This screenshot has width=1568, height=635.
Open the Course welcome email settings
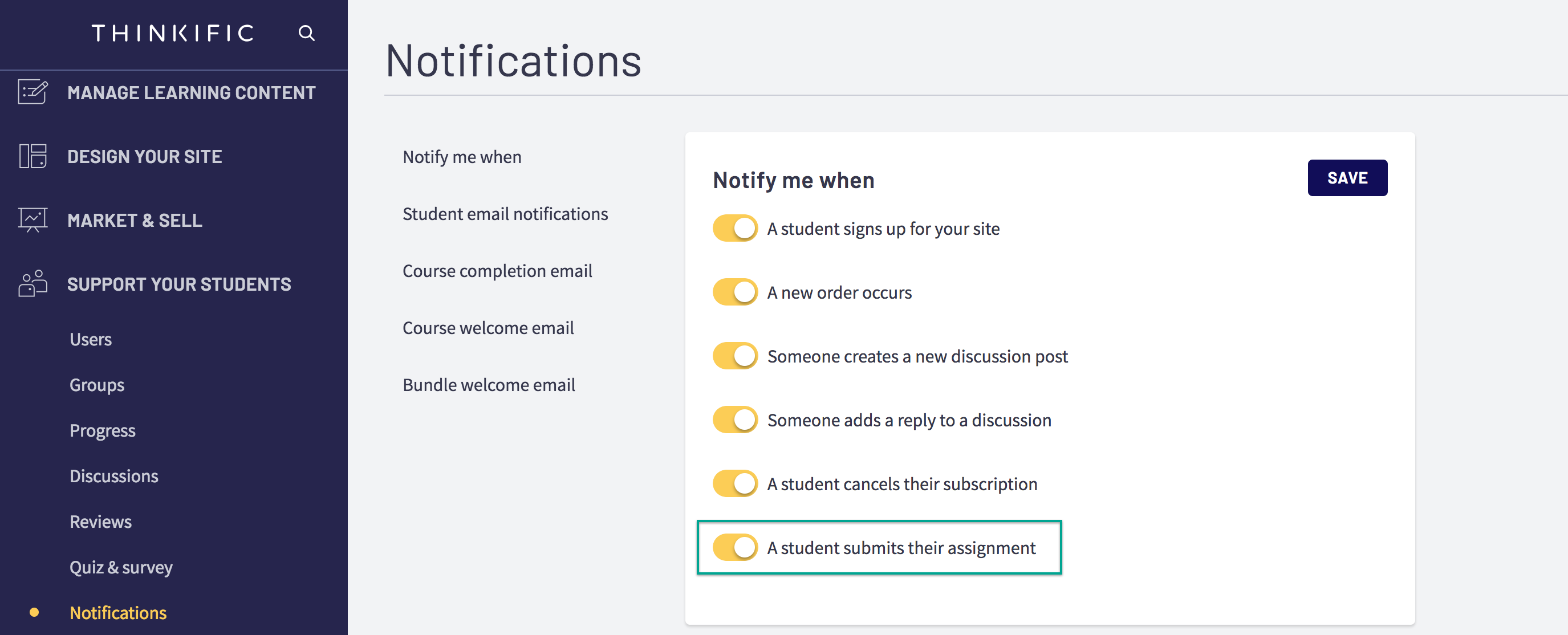488,327
